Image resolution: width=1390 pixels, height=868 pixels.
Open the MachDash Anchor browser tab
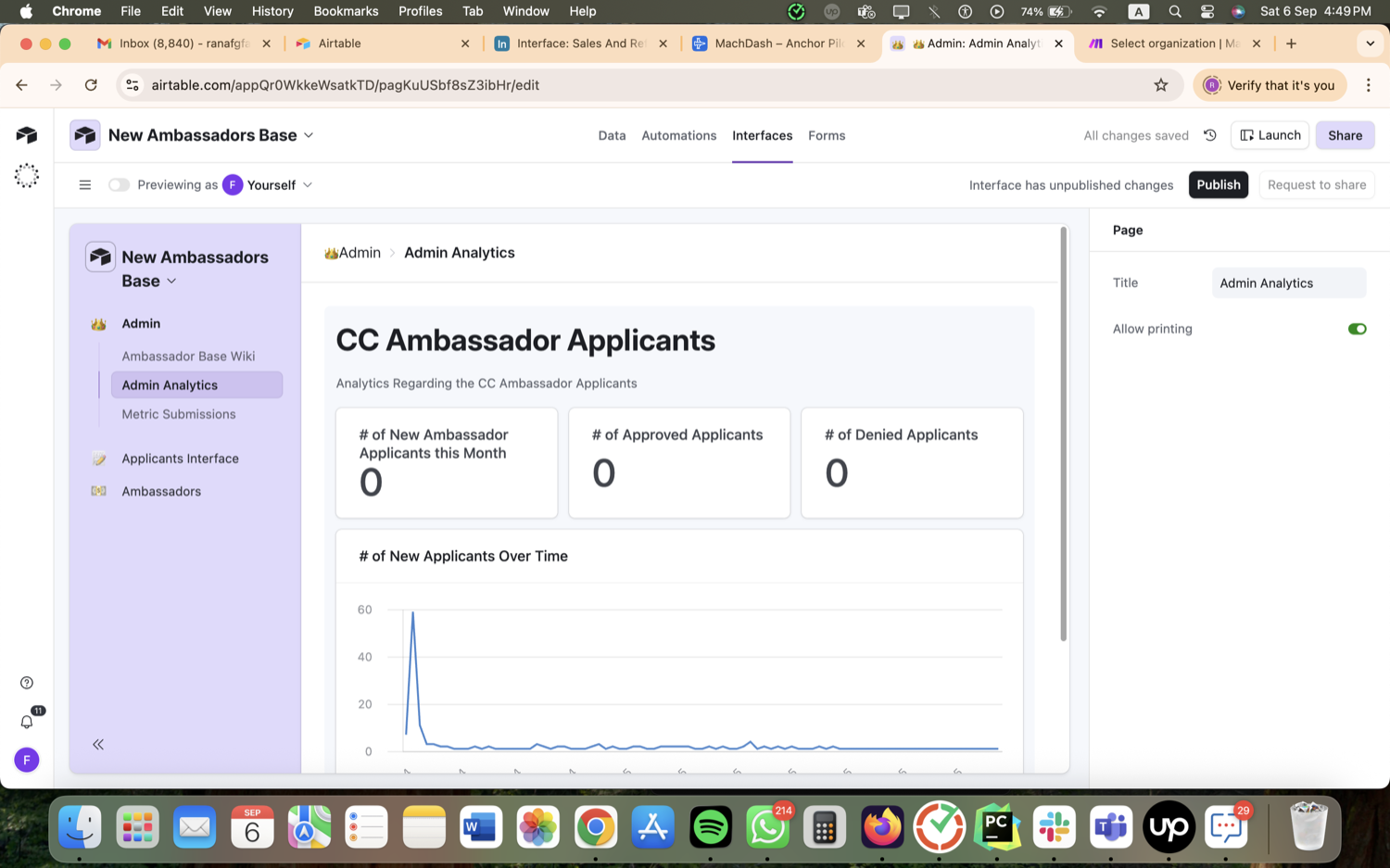coord(778,44)
